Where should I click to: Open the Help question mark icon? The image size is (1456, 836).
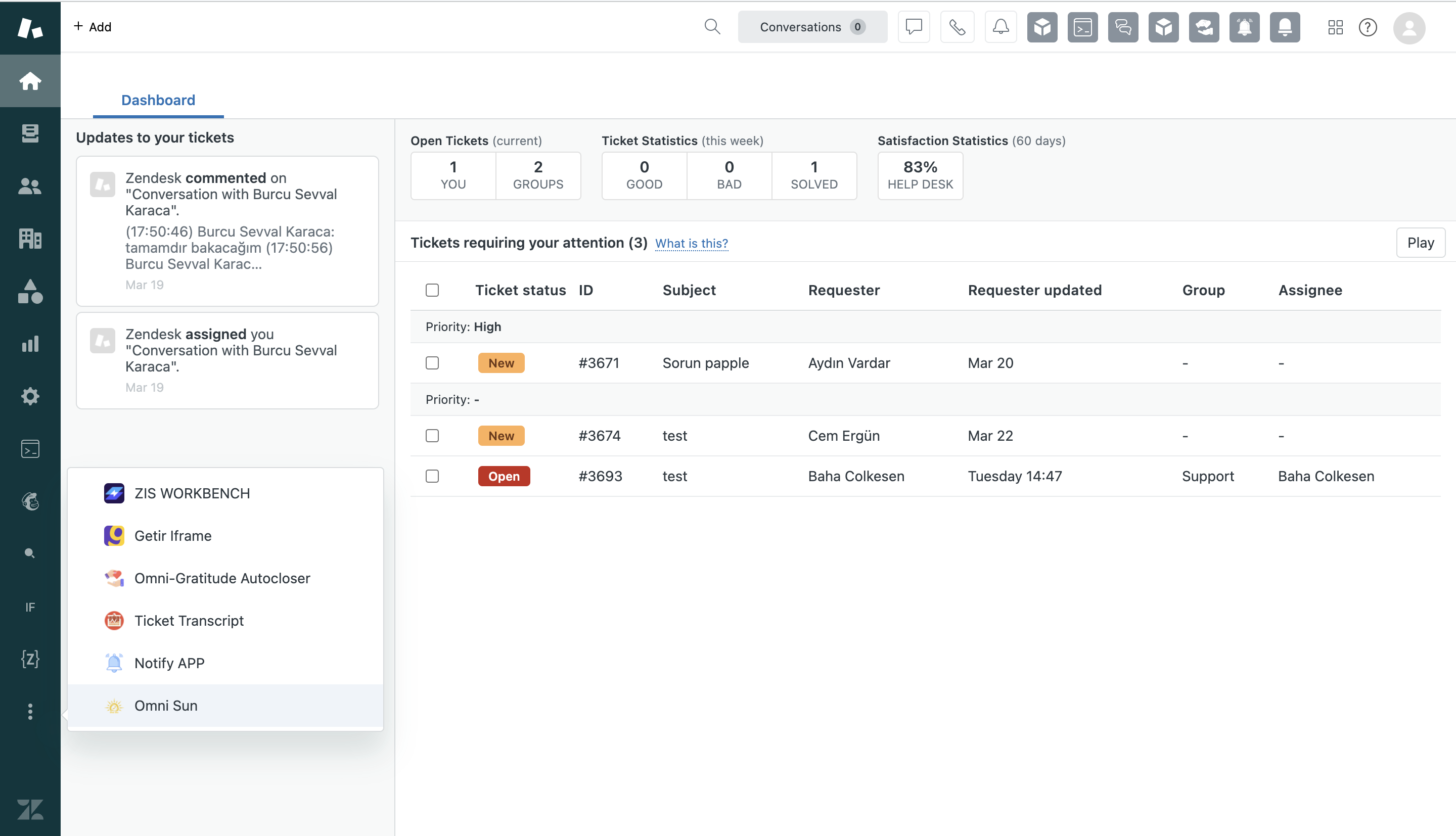pos(1368,27)
